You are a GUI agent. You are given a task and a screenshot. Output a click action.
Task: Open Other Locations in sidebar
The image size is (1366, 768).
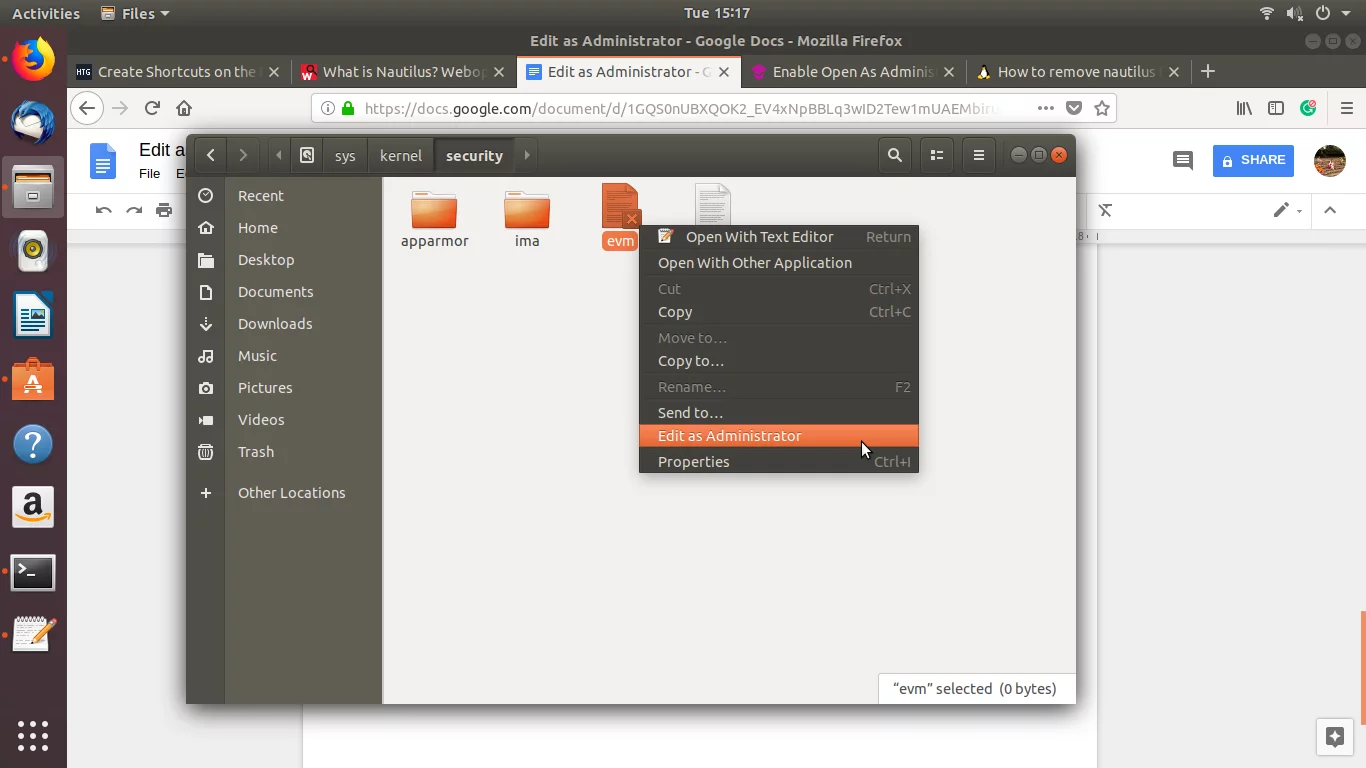coord(291,493)
